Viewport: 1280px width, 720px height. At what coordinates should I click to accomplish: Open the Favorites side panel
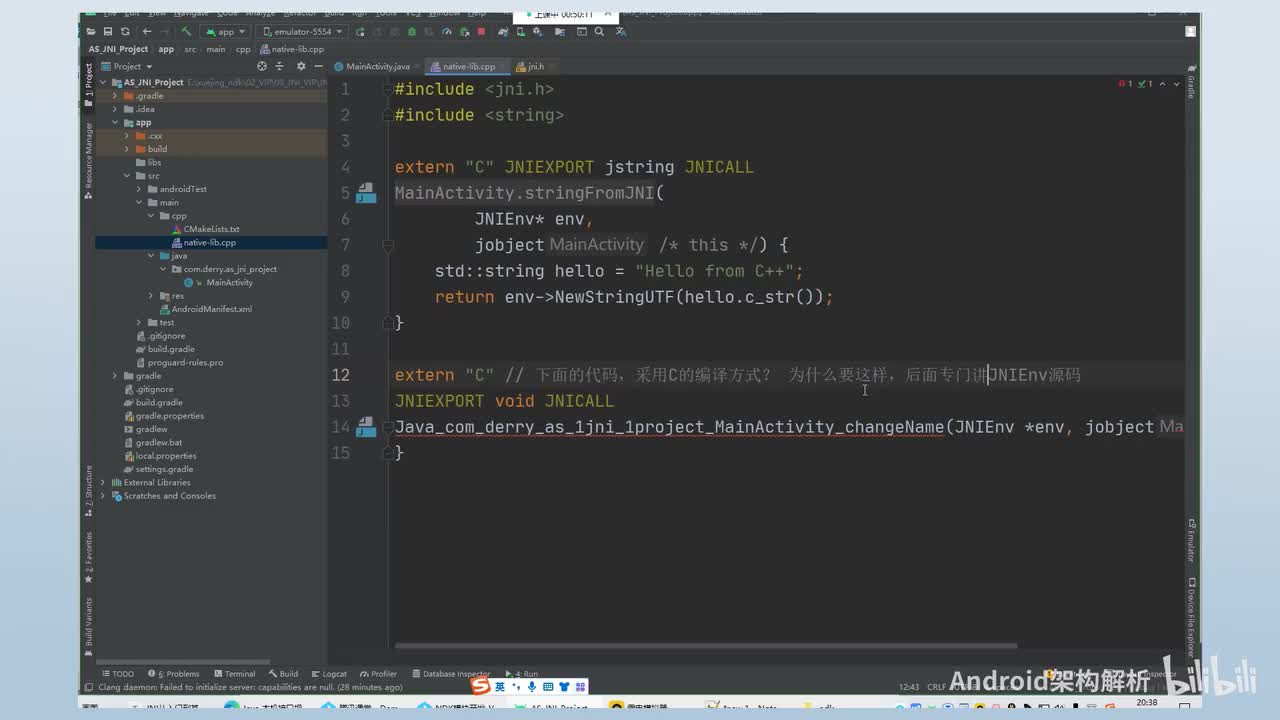point(88,556)
